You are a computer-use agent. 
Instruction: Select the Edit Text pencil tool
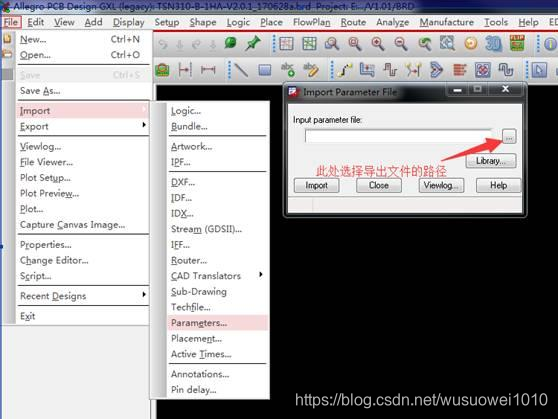(x=311, y=69)
